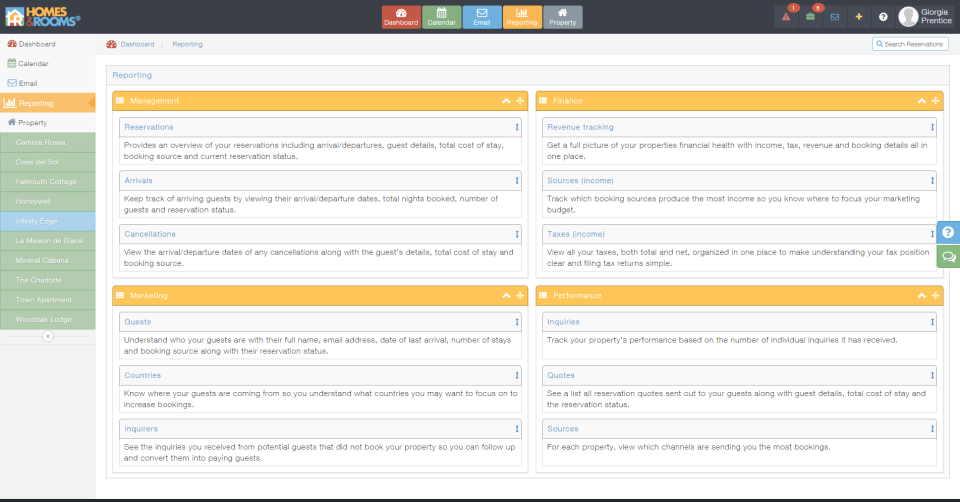Click the Cancellations report handle icon
The image size is (960, 502).
click(x=517, y=234)
